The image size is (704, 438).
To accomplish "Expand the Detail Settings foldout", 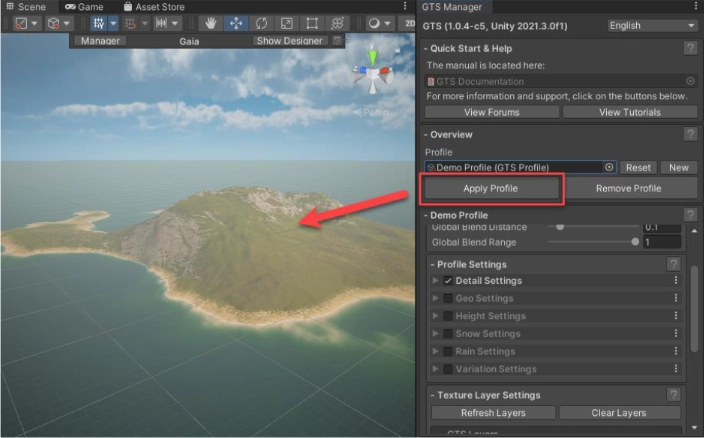I will coord(435,280).
